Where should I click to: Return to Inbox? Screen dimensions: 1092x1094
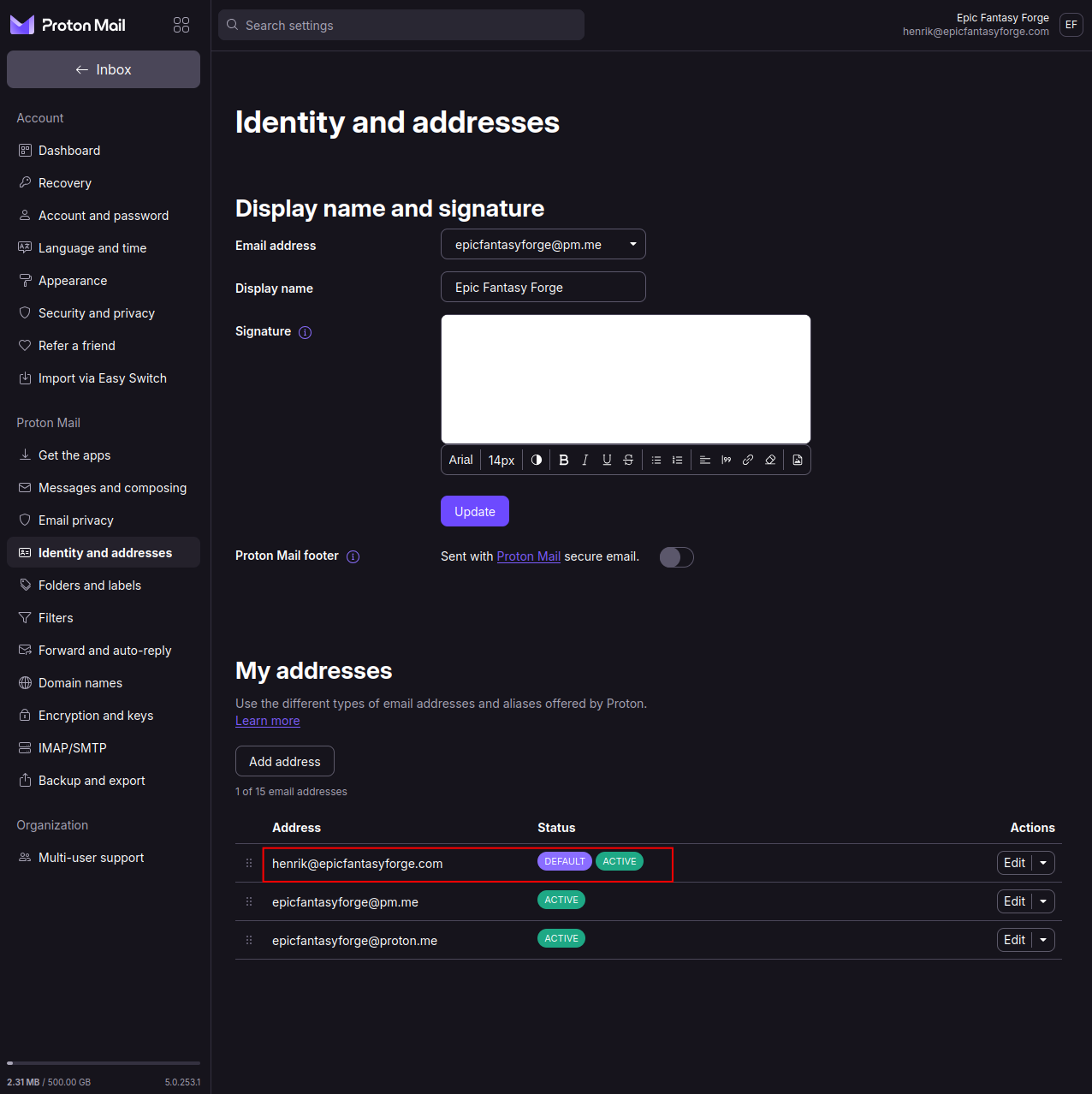pyautogui.click(x=104, y=69)
